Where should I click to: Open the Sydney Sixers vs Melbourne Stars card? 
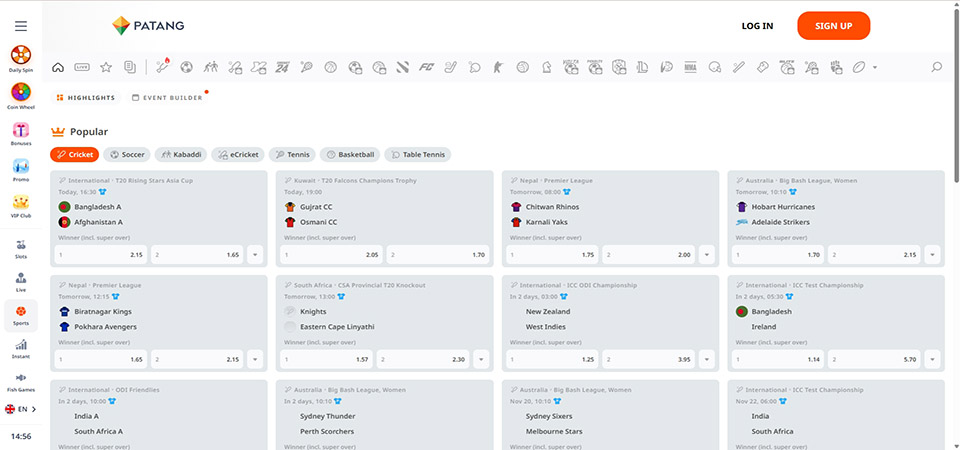[x=610, y=414]
